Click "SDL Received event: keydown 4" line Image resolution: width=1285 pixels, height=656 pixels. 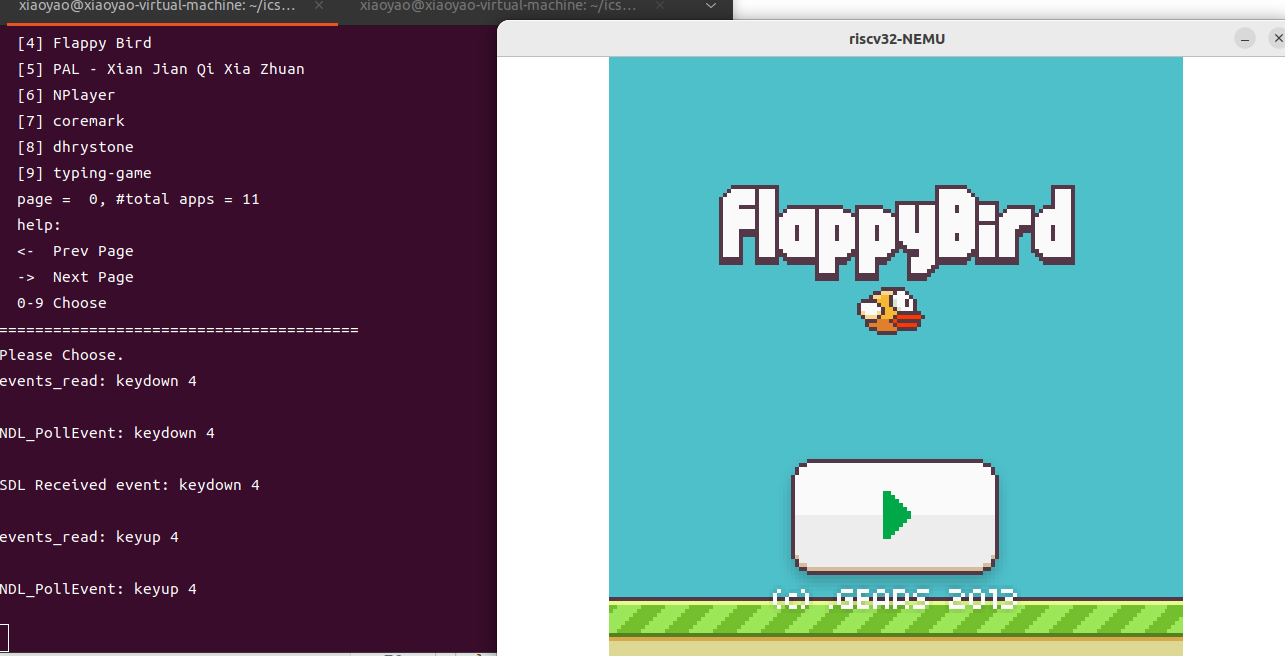click(x=130, y=485)
